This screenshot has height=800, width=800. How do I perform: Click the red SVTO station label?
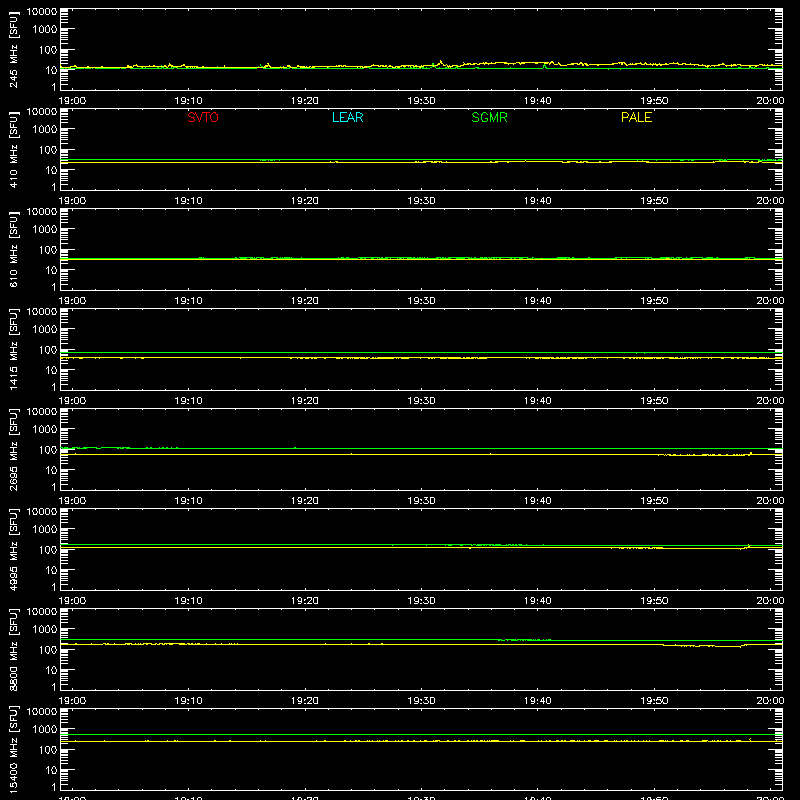(x=203, y=117)
